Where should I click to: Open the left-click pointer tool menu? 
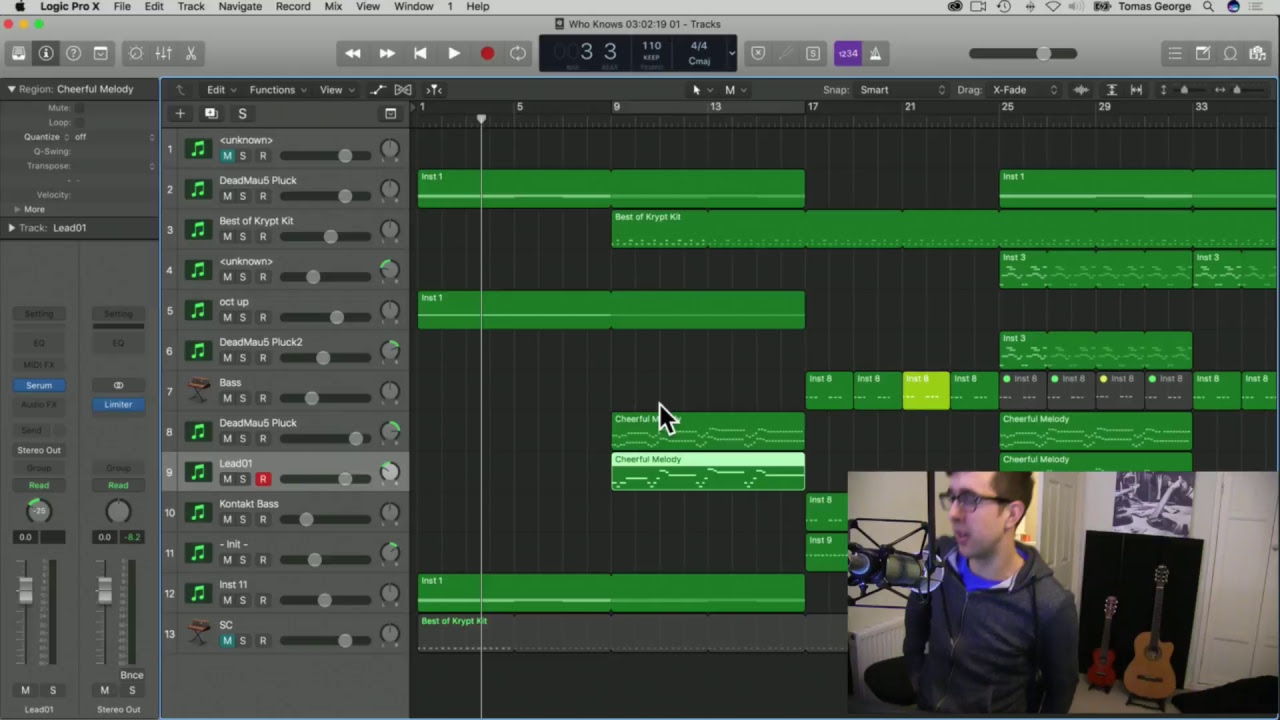click(702, 89)
